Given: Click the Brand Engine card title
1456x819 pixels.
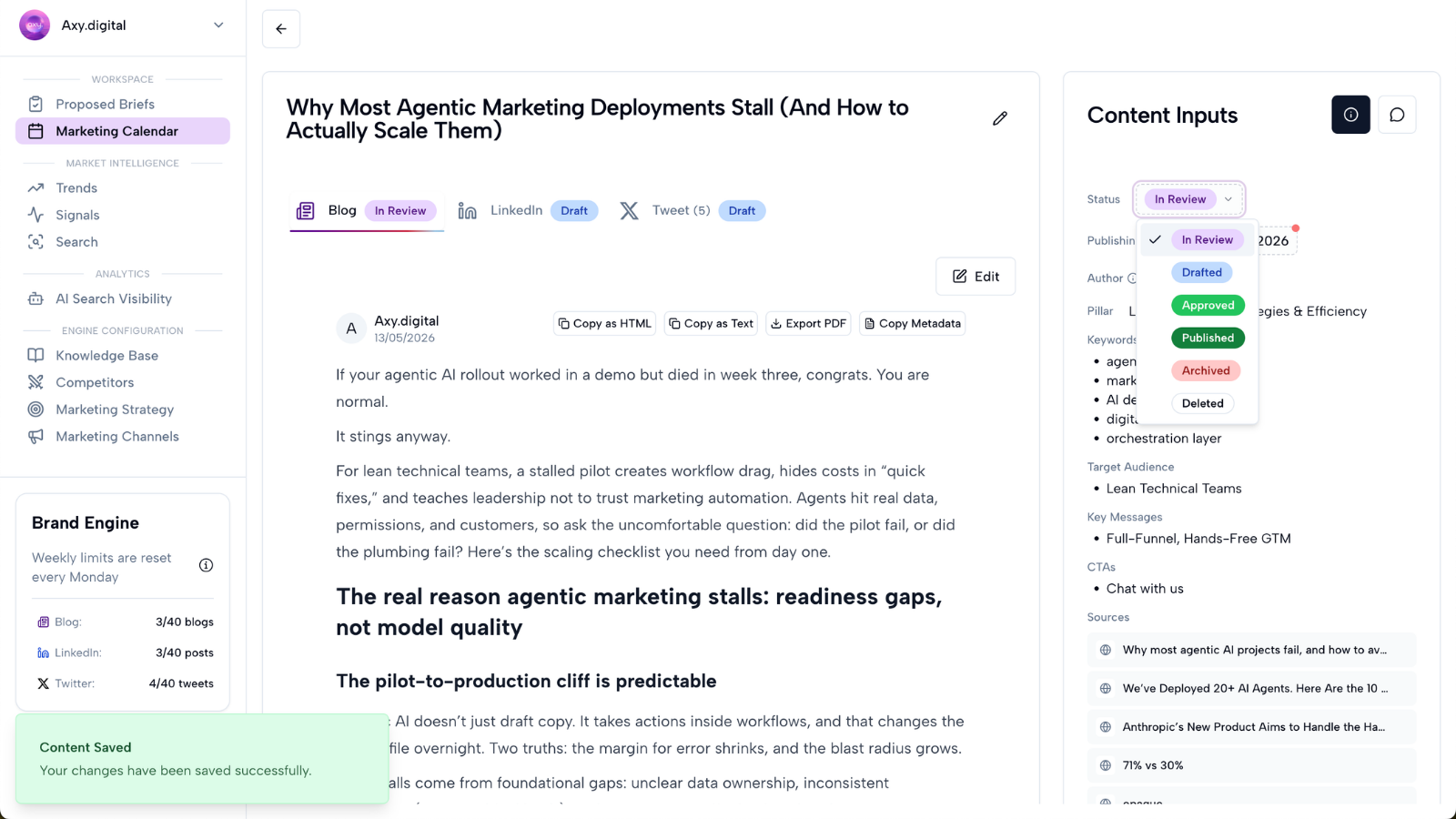Looking at the screenshot, I should [86, 523].
